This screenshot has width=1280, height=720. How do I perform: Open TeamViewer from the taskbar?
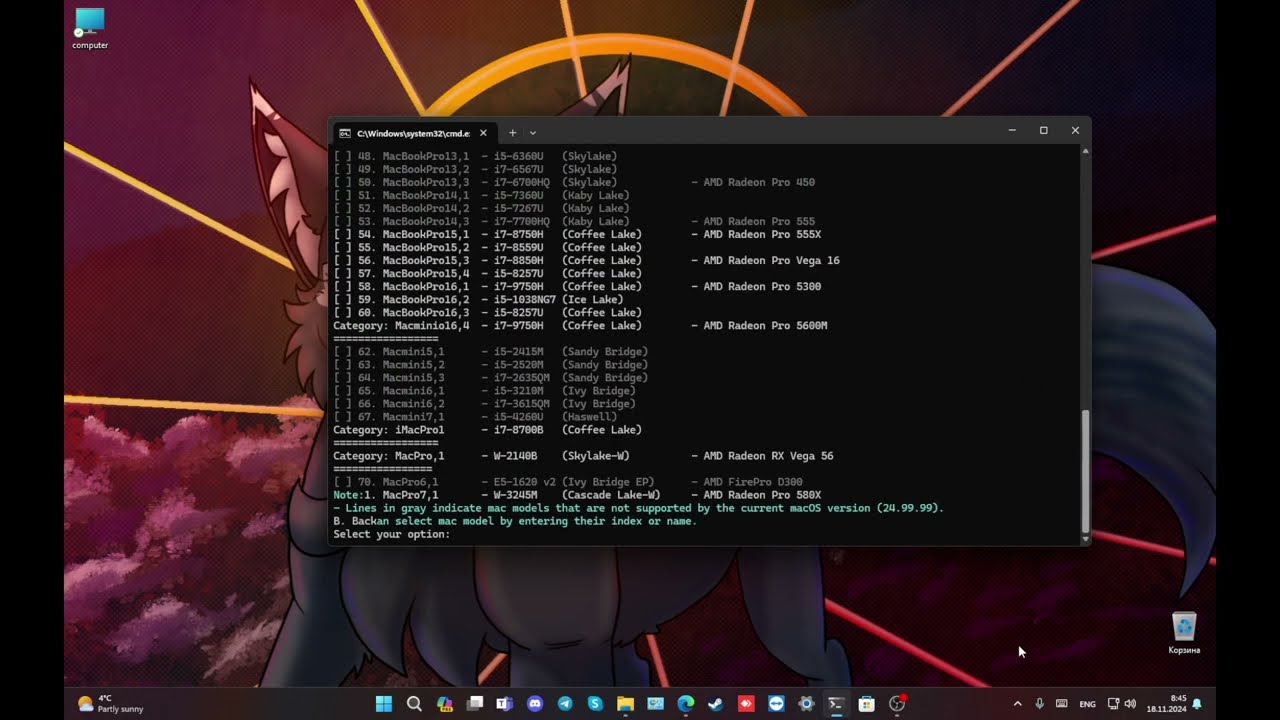tap(776, 704)
